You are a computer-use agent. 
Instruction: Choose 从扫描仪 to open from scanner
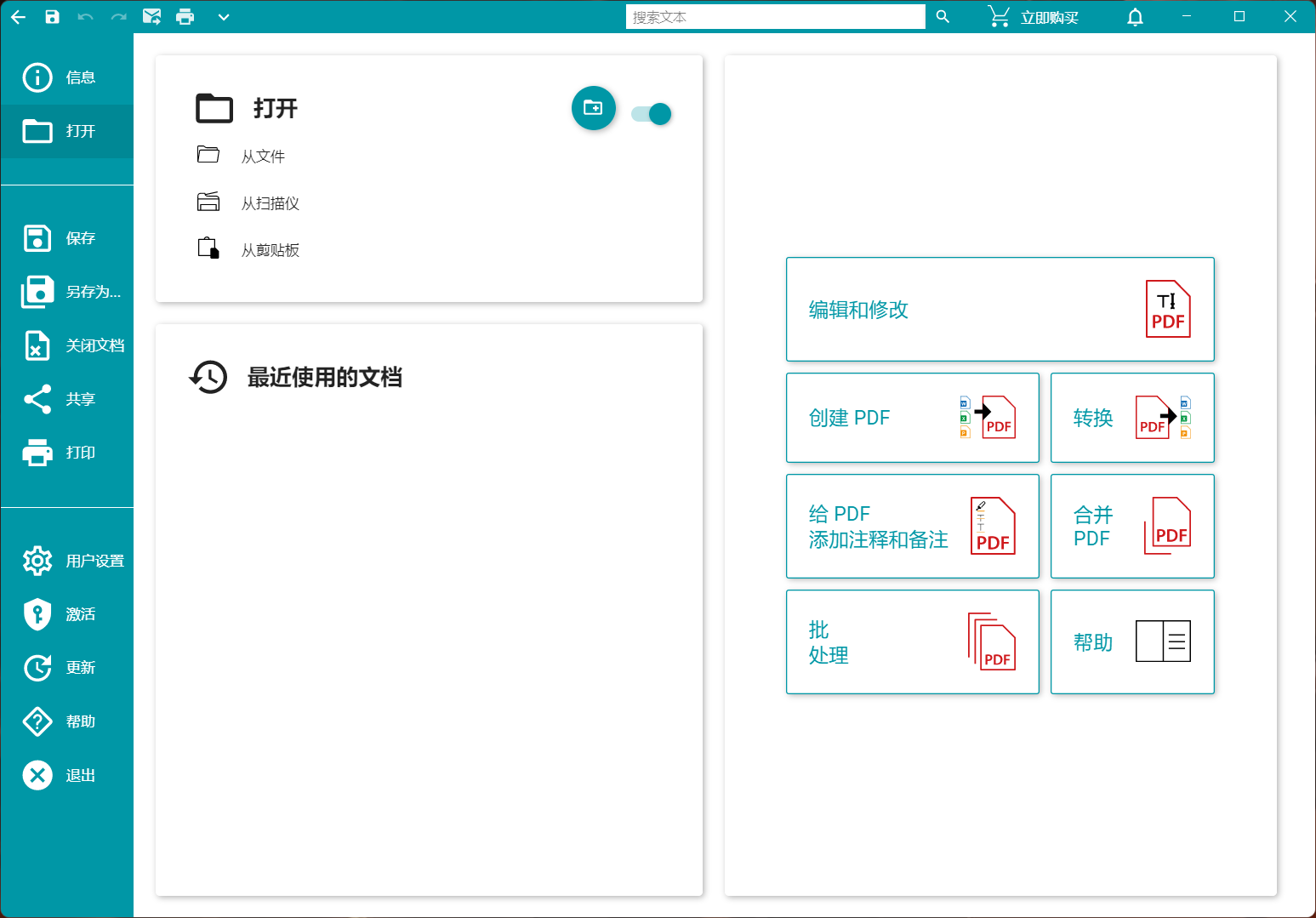click(248, 202)
